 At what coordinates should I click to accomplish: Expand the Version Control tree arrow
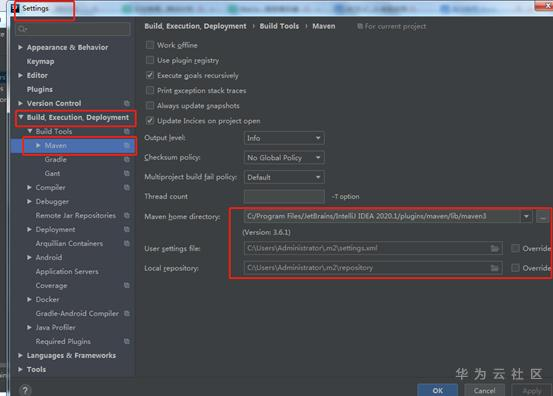coord(20,103)
